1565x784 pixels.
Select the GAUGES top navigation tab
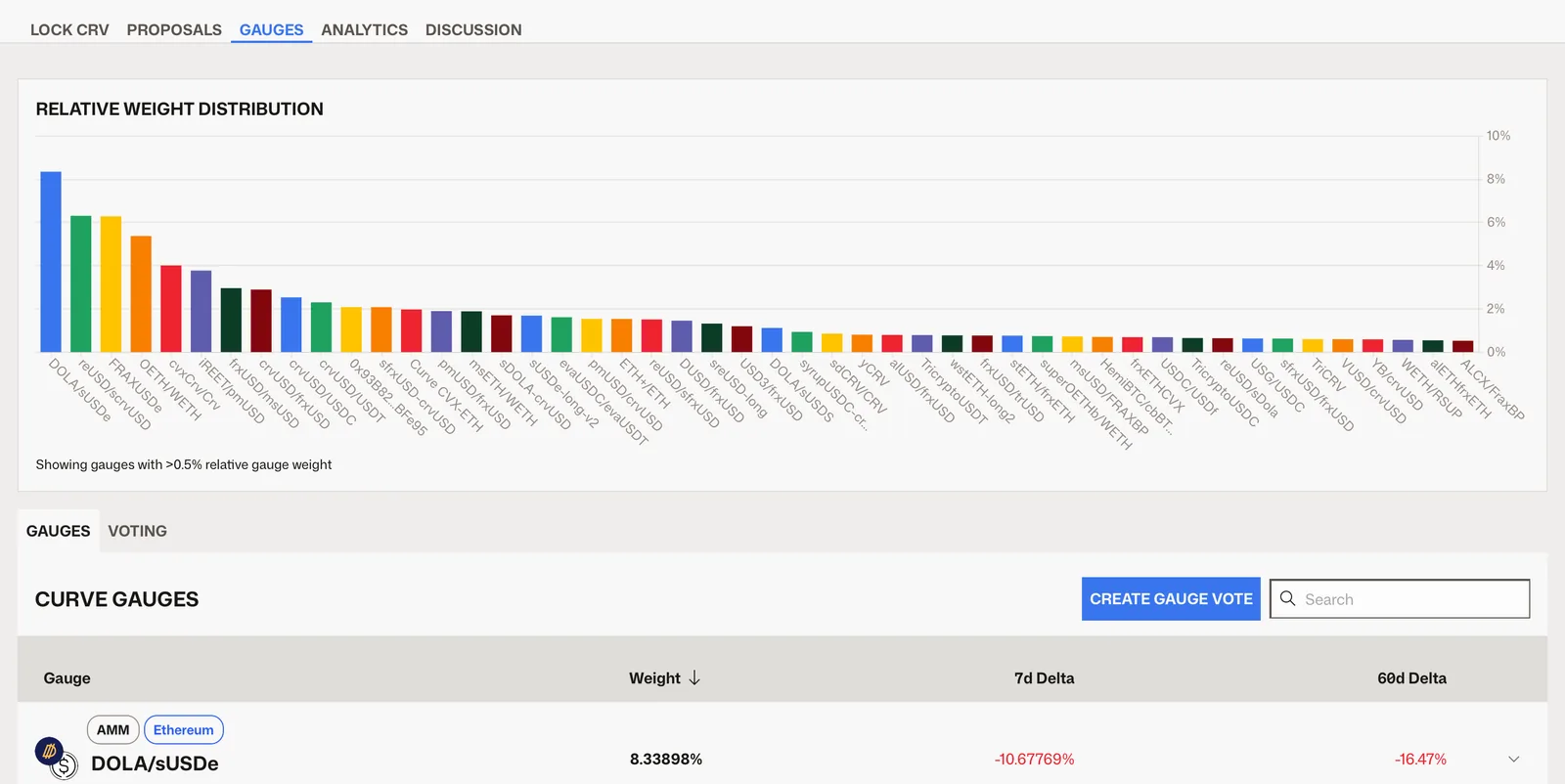click(271, 29)
